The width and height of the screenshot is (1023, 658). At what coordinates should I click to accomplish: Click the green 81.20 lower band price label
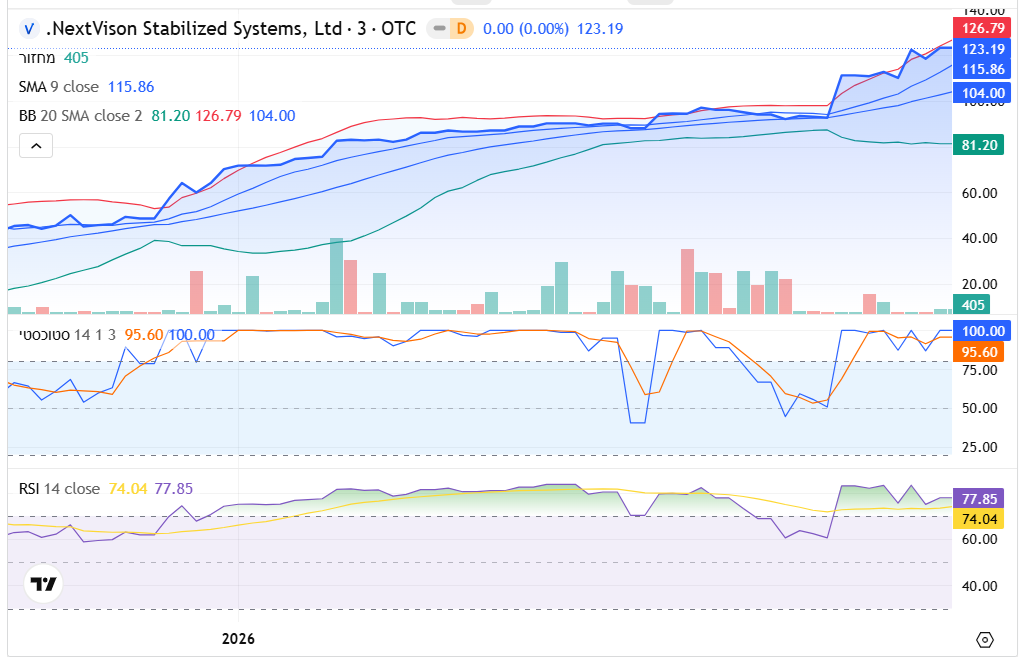pos(983,145)
